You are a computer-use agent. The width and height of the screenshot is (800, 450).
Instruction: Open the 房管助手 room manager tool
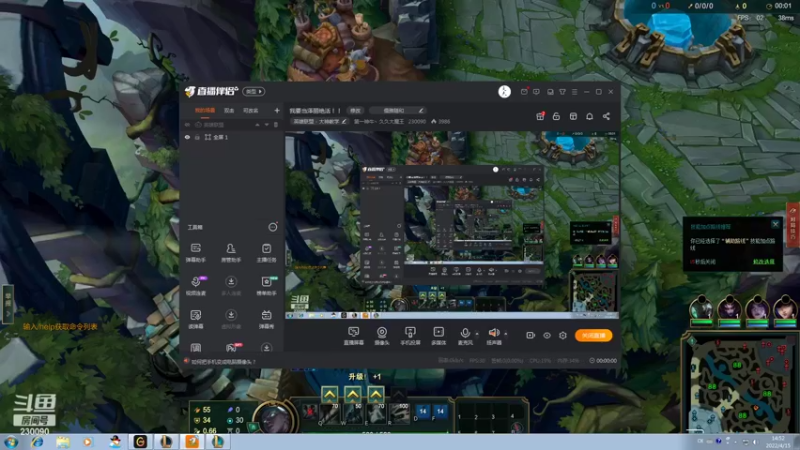point(231,252)
